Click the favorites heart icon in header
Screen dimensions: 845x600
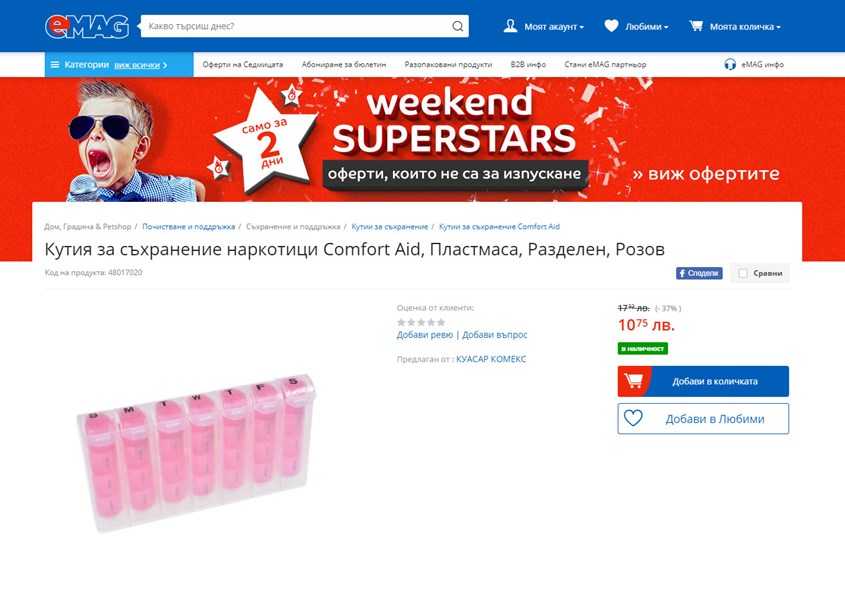tap(611, 26)
